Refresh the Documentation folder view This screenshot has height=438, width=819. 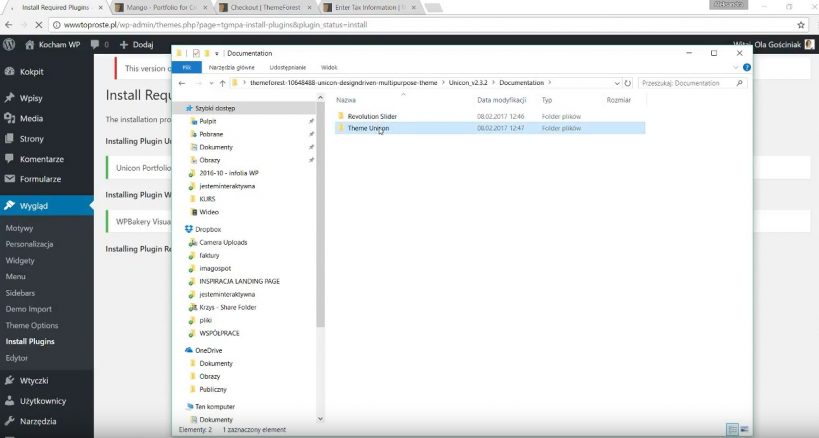point(627,83)
